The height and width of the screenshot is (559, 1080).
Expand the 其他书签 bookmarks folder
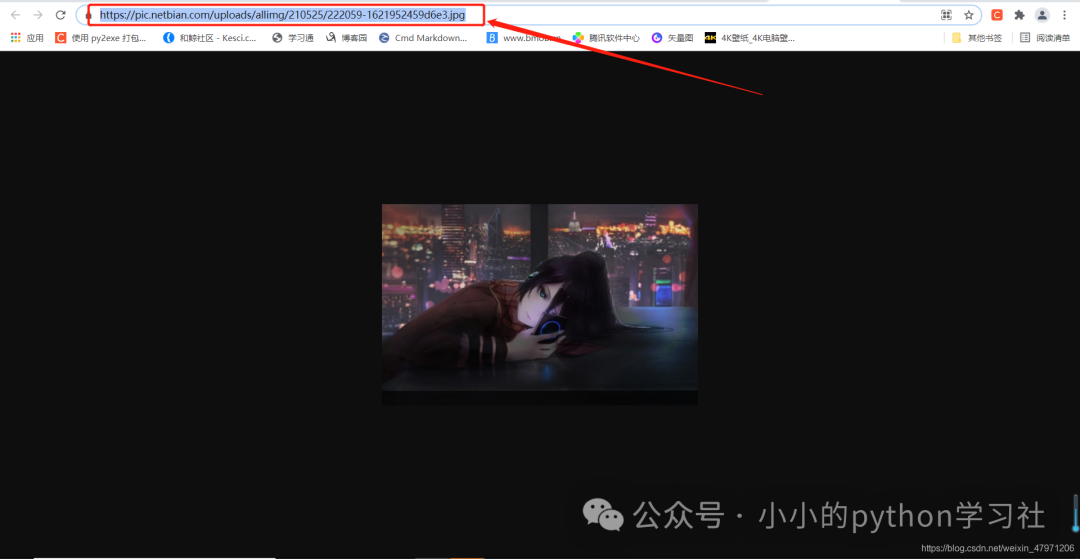(x=977, y=38)
